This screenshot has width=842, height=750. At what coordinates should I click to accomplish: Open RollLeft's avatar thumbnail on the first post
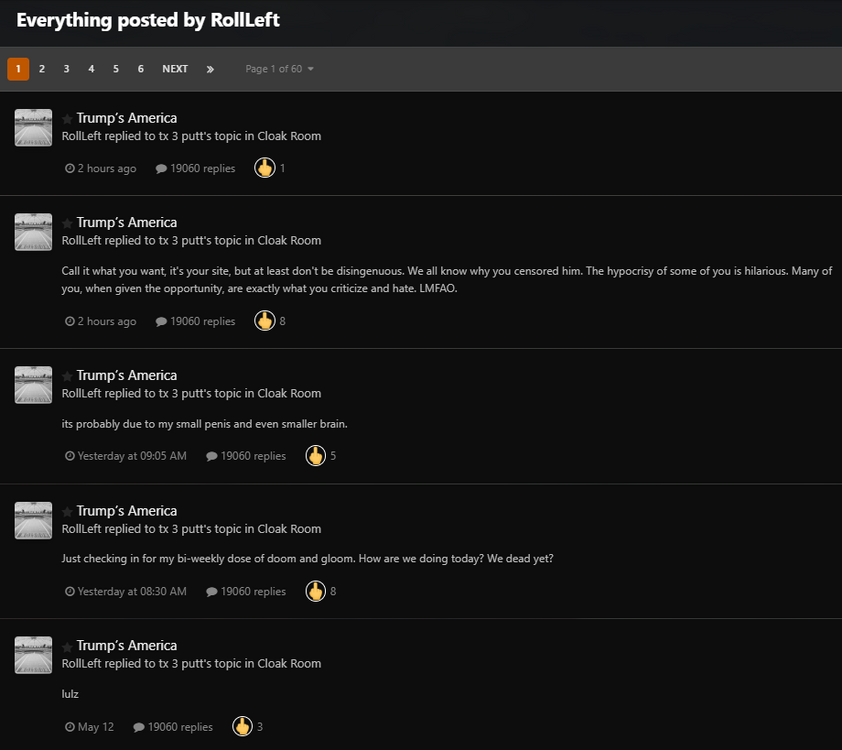point(33,127)
